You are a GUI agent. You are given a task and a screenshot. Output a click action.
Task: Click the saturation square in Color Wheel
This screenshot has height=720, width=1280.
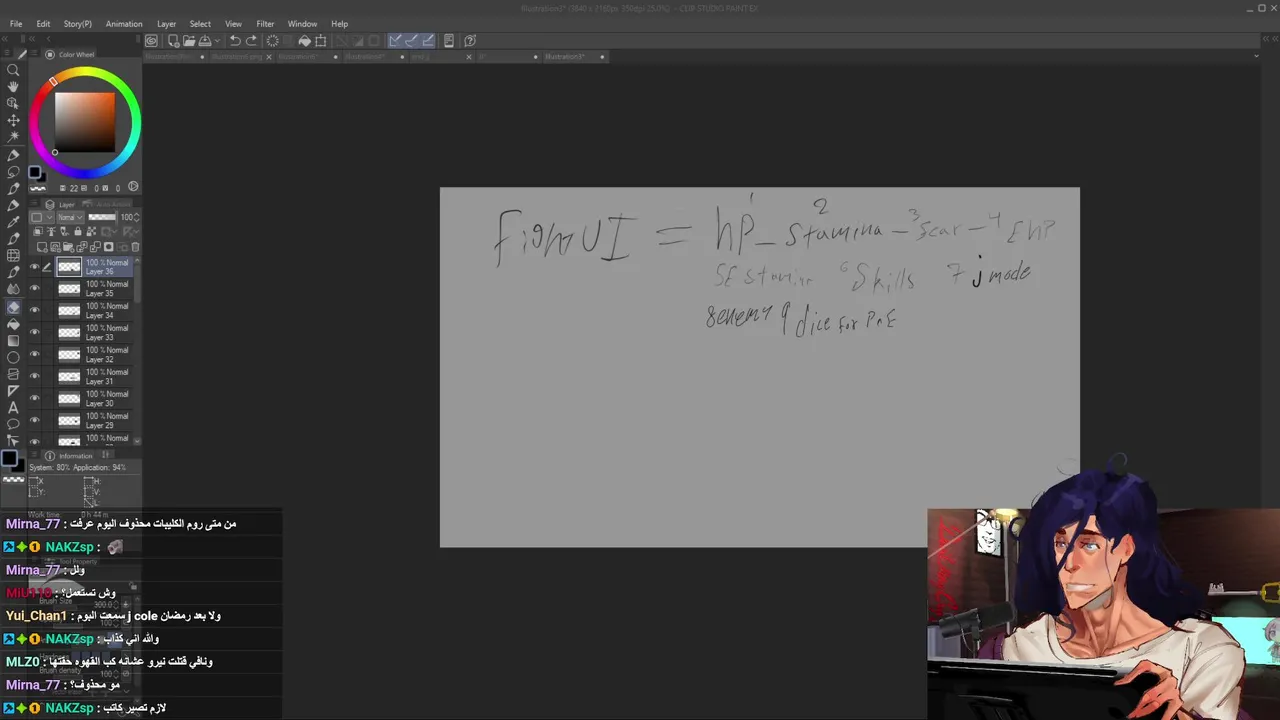point(84,122)
